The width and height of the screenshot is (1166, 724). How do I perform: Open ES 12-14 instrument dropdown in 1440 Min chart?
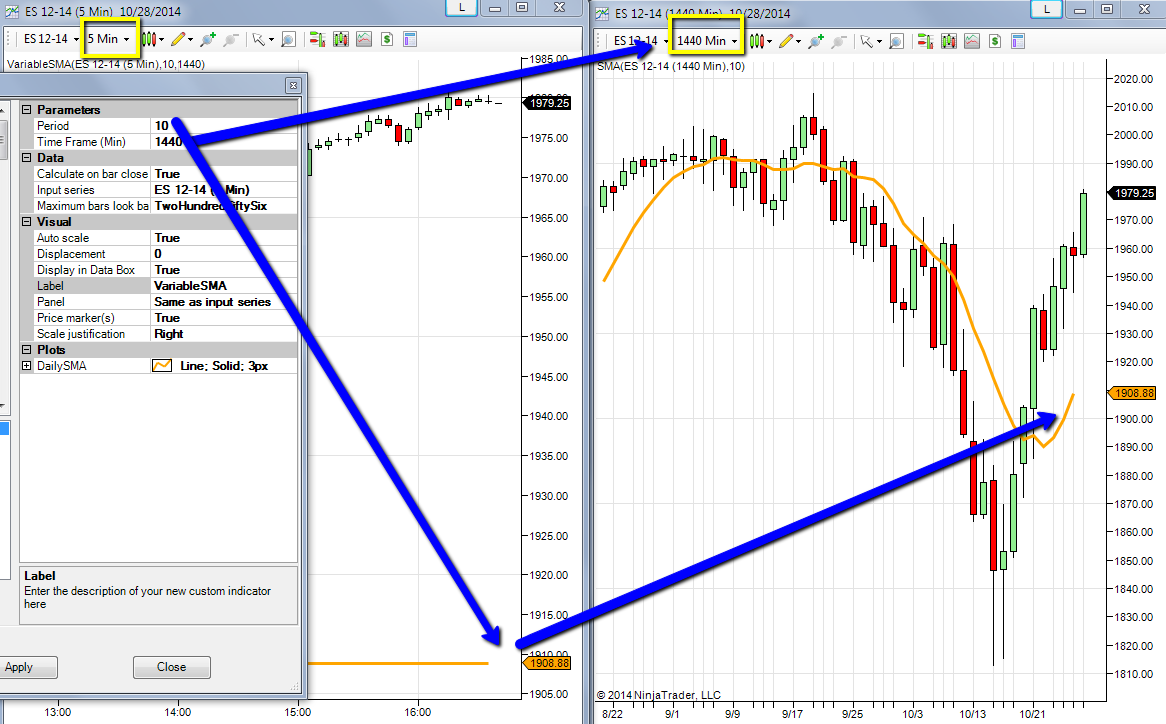[640, 41]
